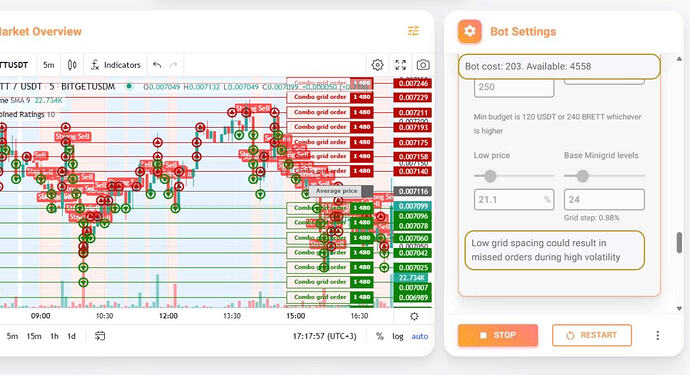
Task: Stop the bot with STOP button
Action: tap(498, 335)
